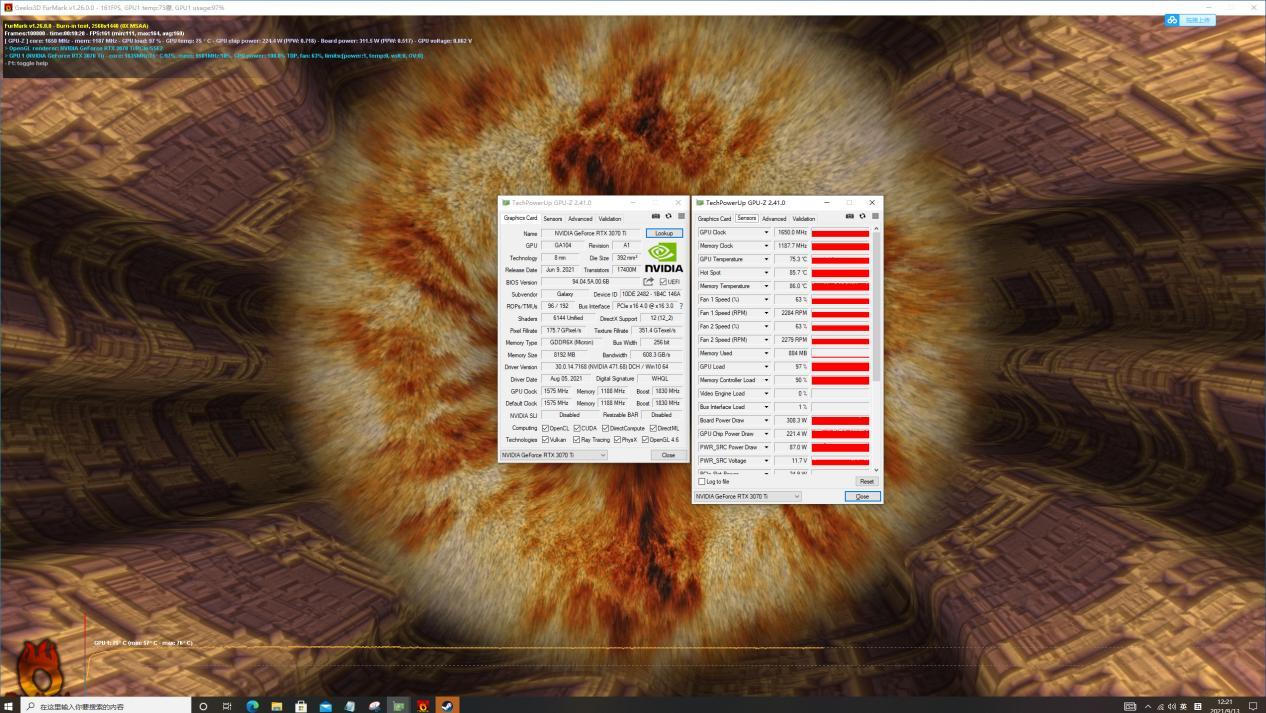Click the Lookup button
This screenshot has width=1266, height=713.
pos(663,233)
